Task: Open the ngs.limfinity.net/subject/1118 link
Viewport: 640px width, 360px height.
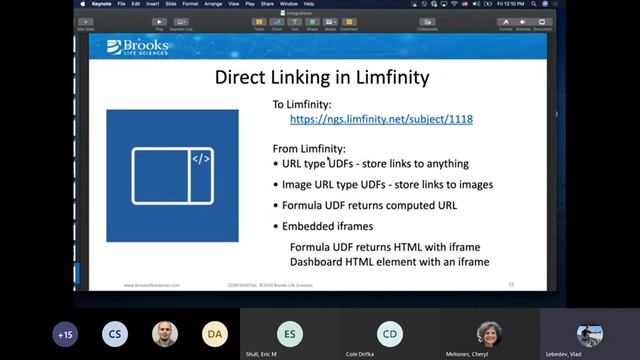Action: click(x=381, y=119)
